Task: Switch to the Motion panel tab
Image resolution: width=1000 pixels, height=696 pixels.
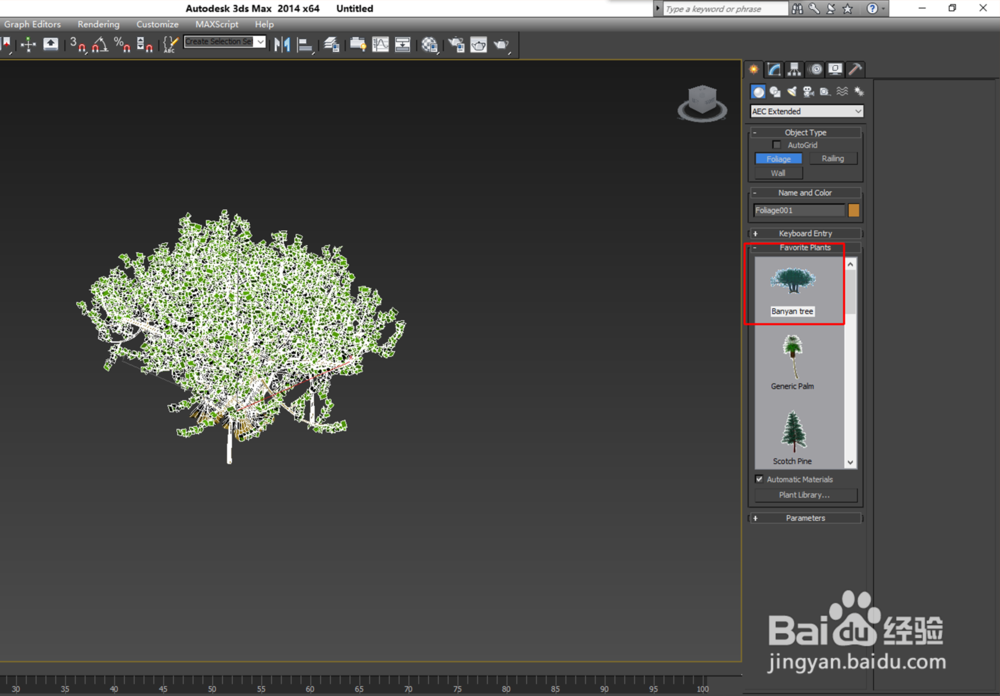Action: pyautogui.click(x=815, y=69)
